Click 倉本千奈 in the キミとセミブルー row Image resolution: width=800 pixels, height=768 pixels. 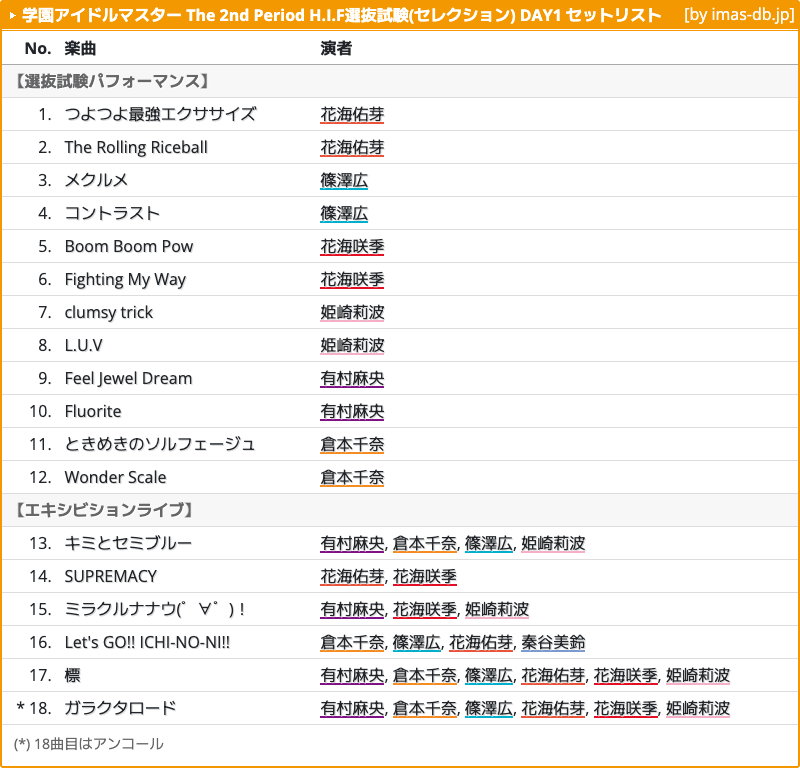coord(424,543)
